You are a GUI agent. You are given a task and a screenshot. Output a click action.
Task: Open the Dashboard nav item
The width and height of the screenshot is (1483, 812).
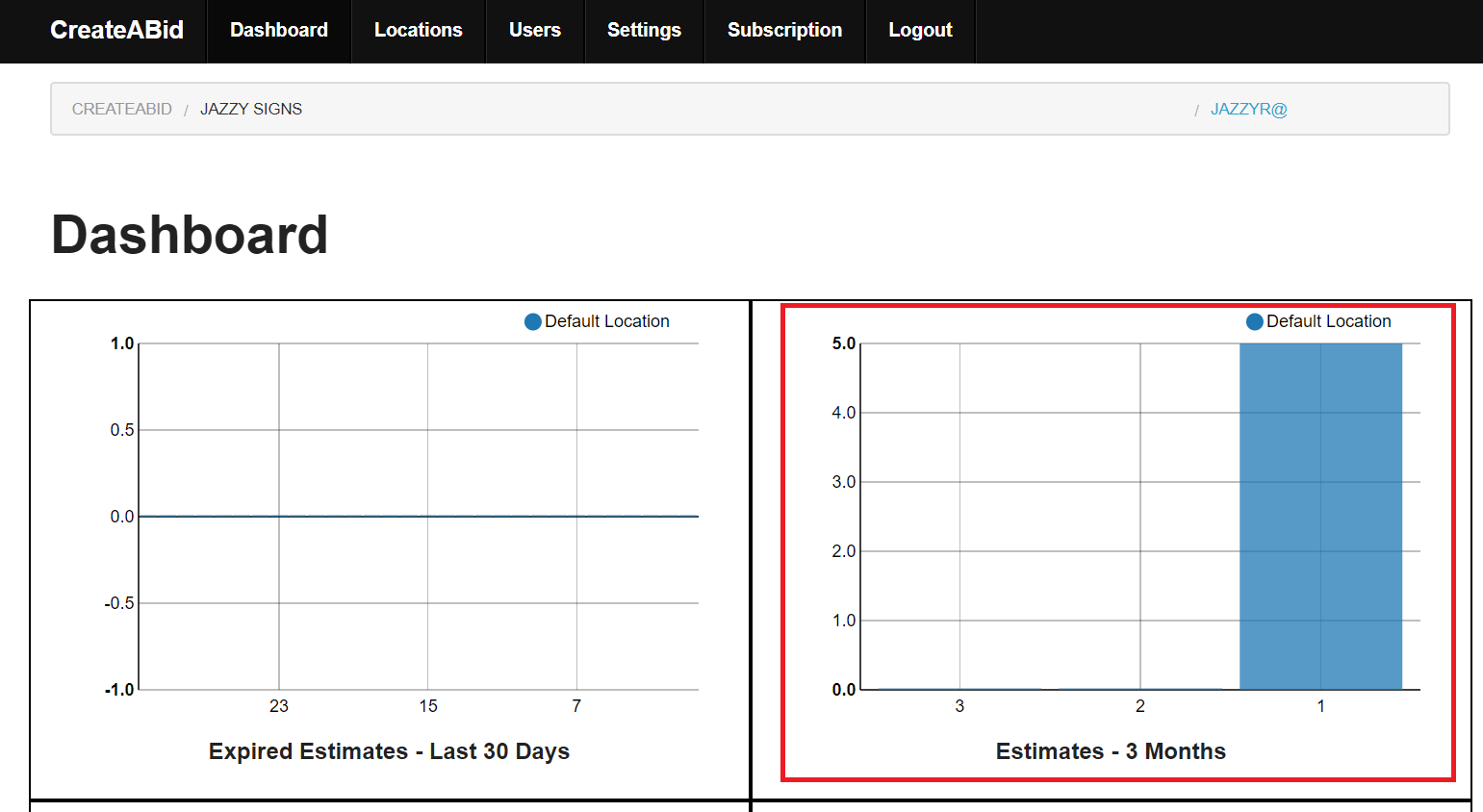[279, 31]
